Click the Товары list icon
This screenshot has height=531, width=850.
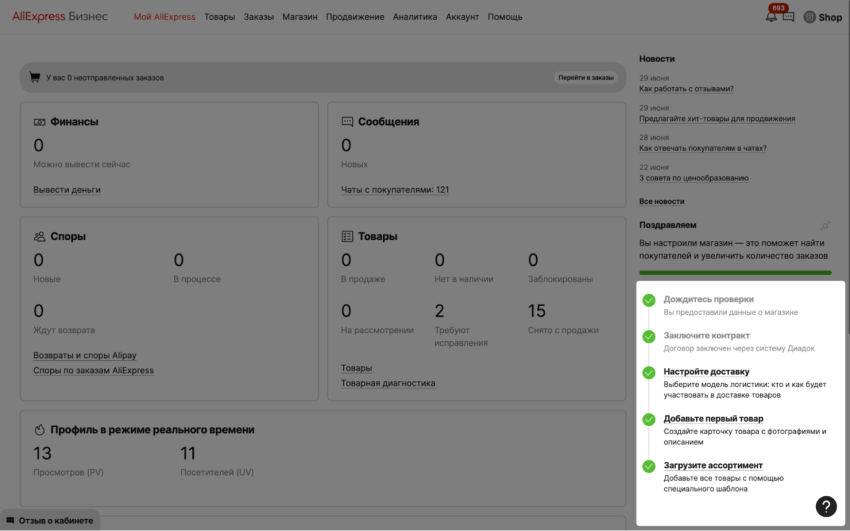(347, 236)
